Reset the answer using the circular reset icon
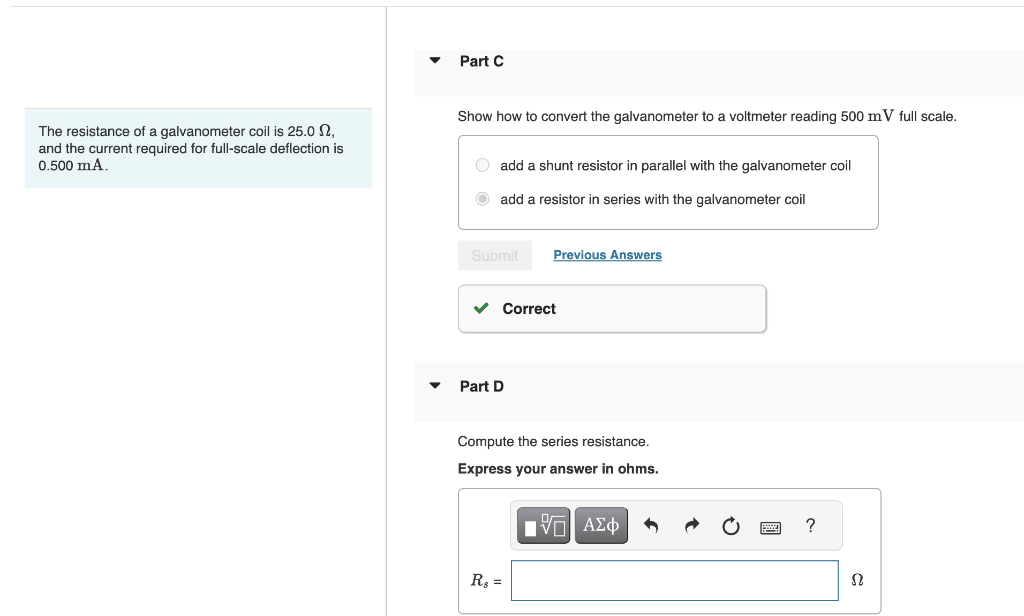Image resolution: width=1024 pixels, height=616 pixels. pos(730,525)
